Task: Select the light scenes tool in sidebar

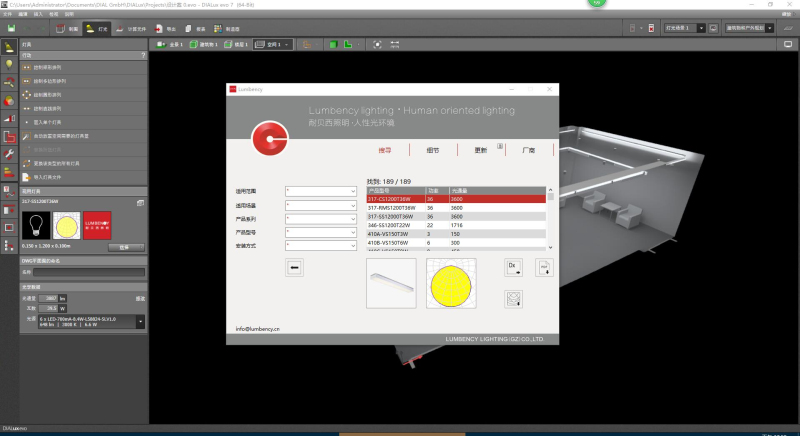Action: click(9, 118)
